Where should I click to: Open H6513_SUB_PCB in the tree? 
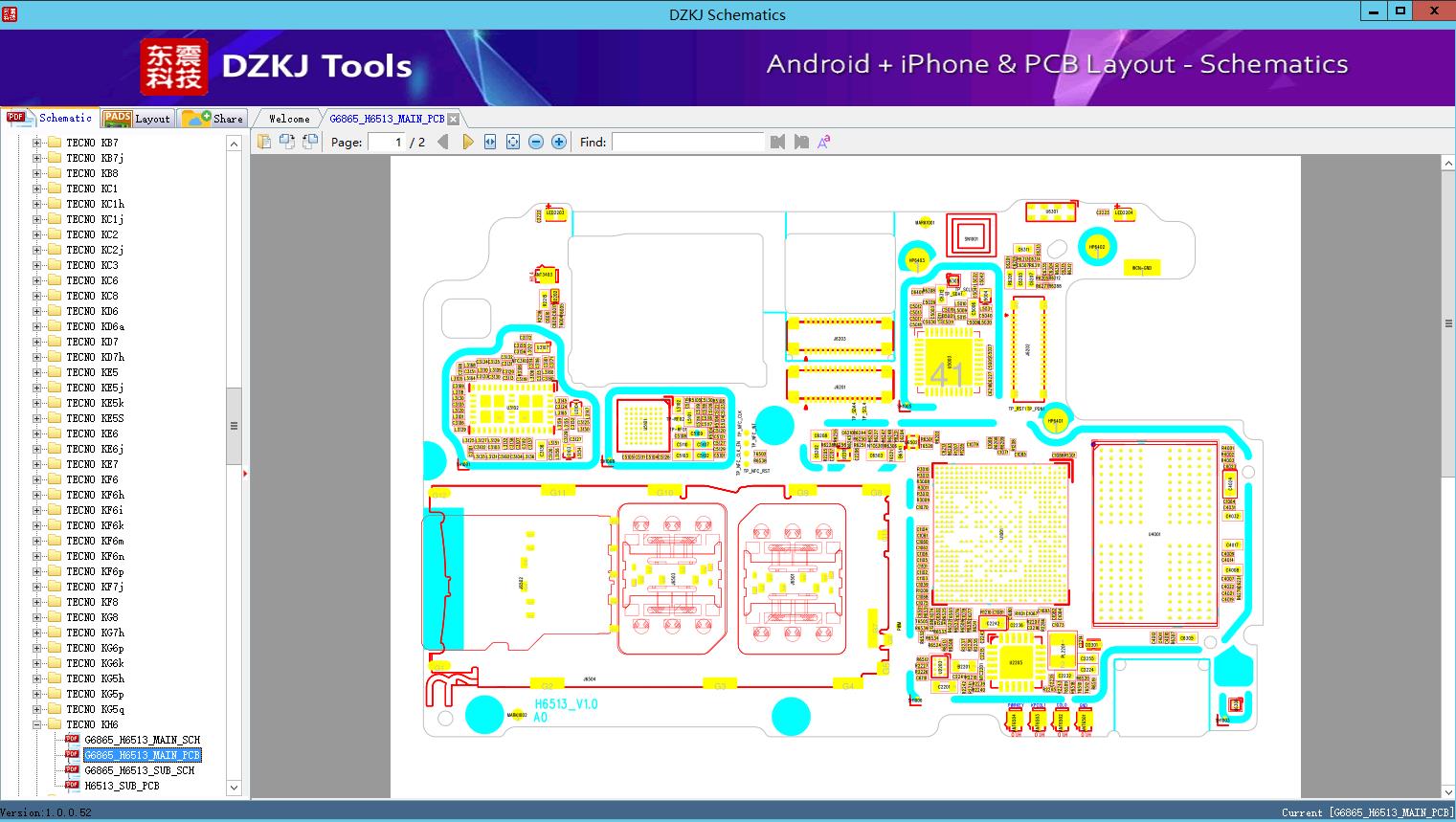pos(122,786)
